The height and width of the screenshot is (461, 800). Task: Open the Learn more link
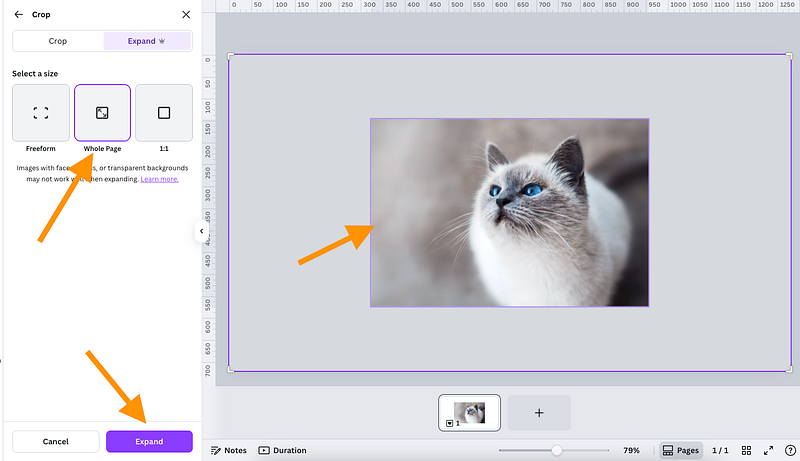tap(159, 179)
